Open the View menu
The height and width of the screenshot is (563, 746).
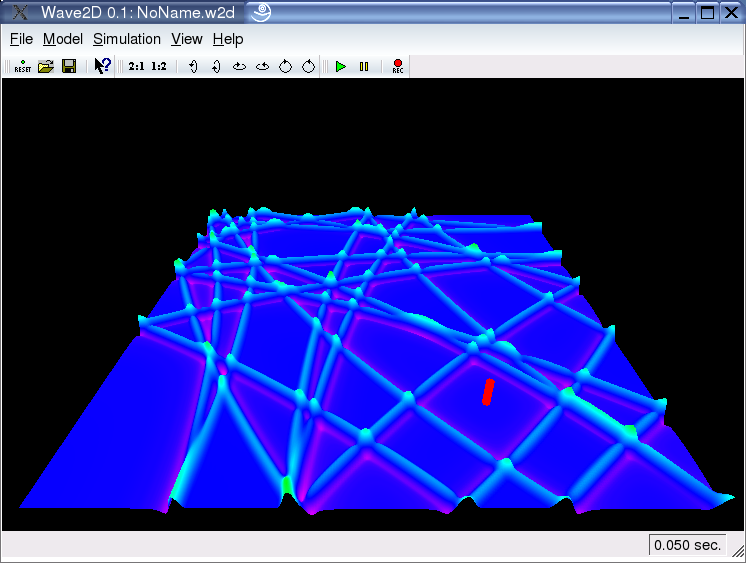click(x=187, y=39)
